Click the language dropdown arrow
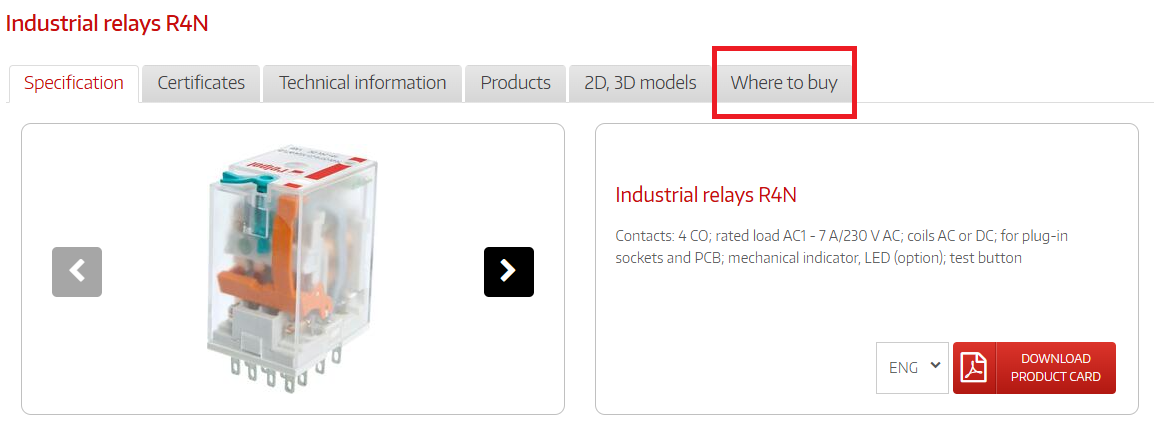Viewport: 1155px width, 427px height. tap(935, 365)
